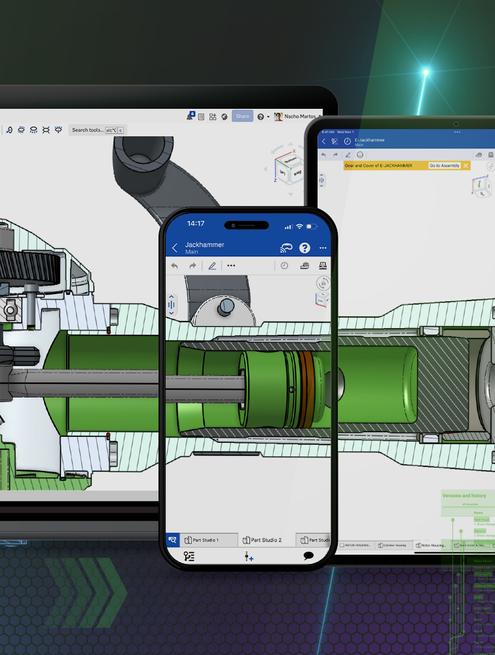Select the pencil sketch tool on phone
The width and height of the screenshot is (495, 655).
coord(212,266)
